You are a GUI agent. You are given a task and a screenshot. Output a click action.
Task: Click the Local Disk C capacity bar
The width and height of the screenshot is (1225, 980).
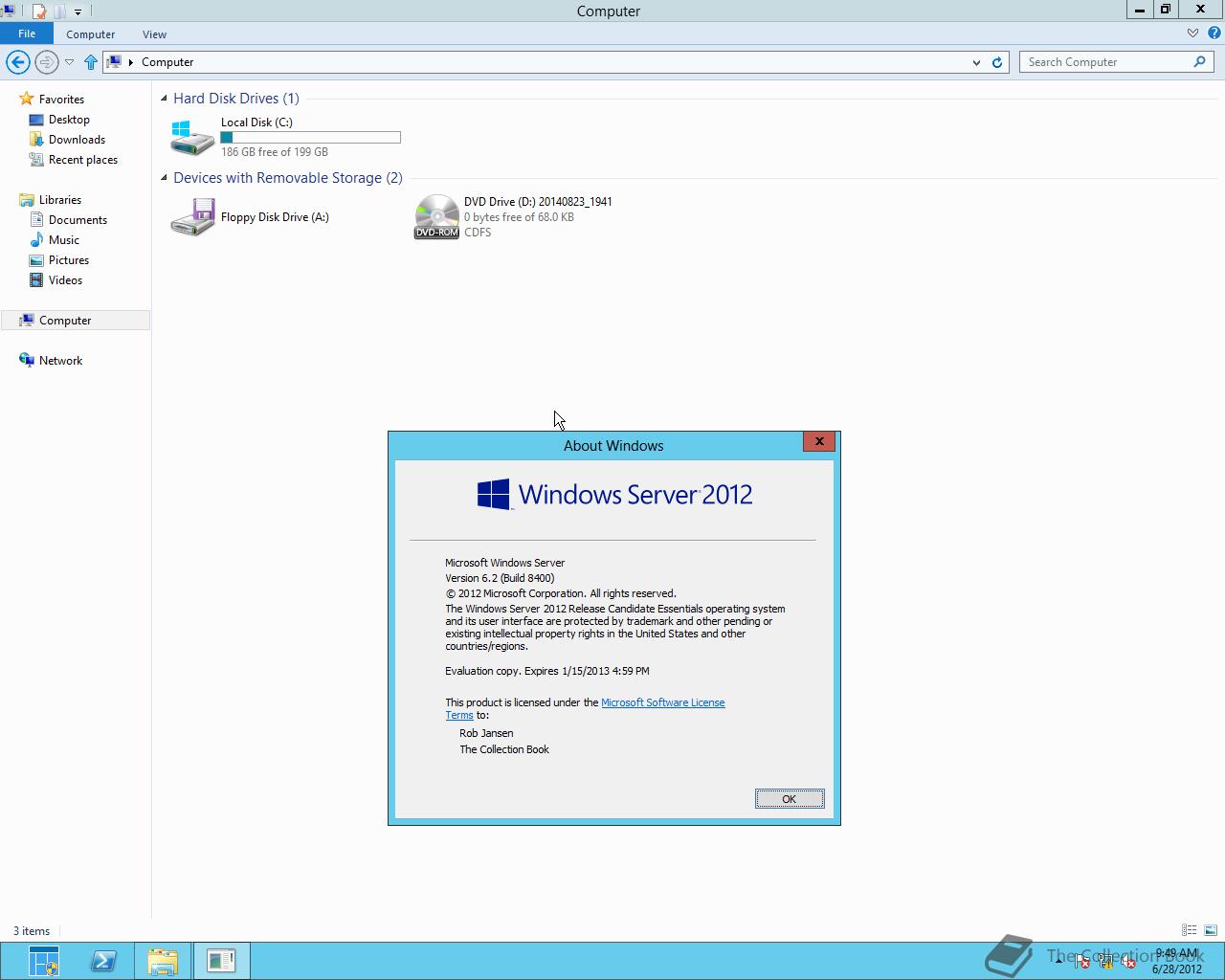click(310, 138)
